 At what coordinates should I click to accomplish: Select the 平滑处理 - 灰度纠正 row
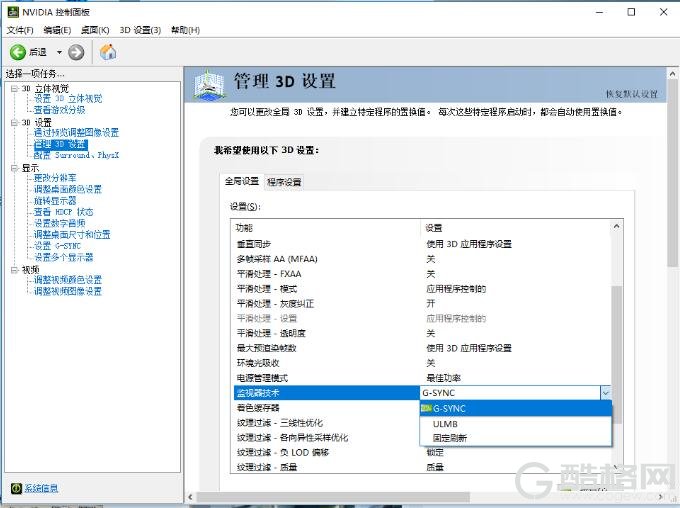coord(422,304)
